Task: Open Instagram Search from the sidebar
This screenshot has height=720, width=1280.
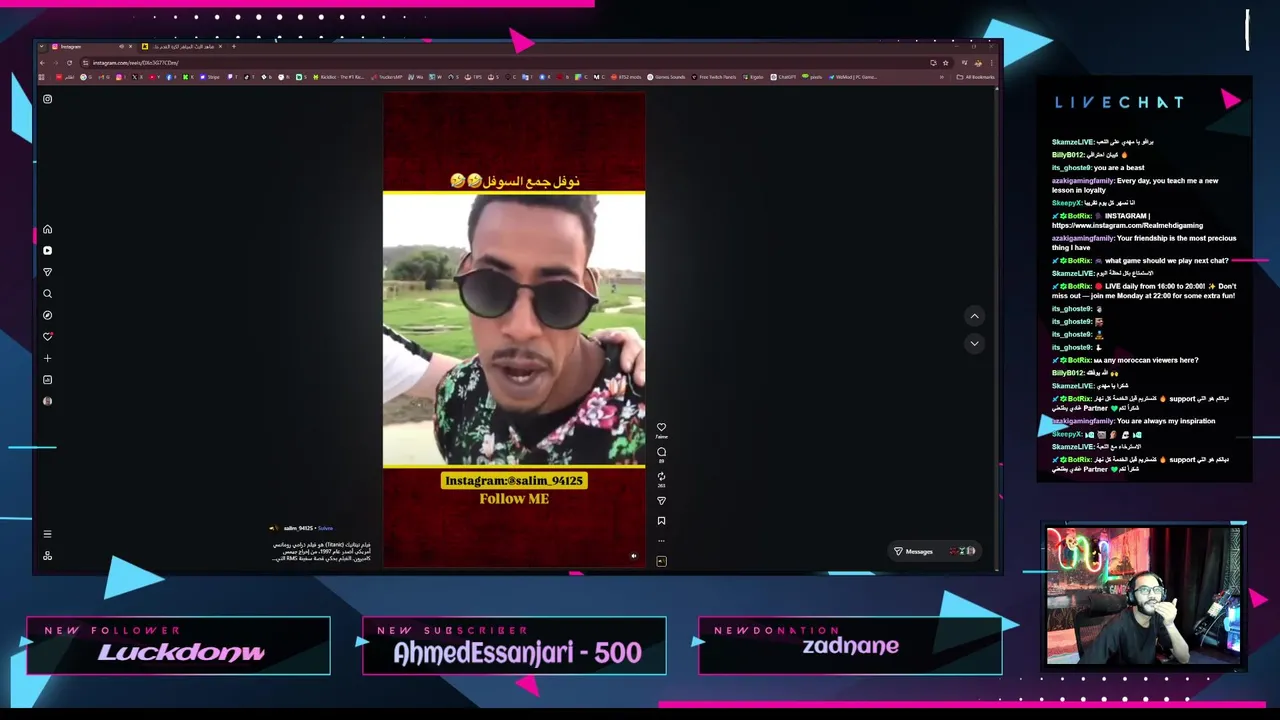Action: (47, 294)
